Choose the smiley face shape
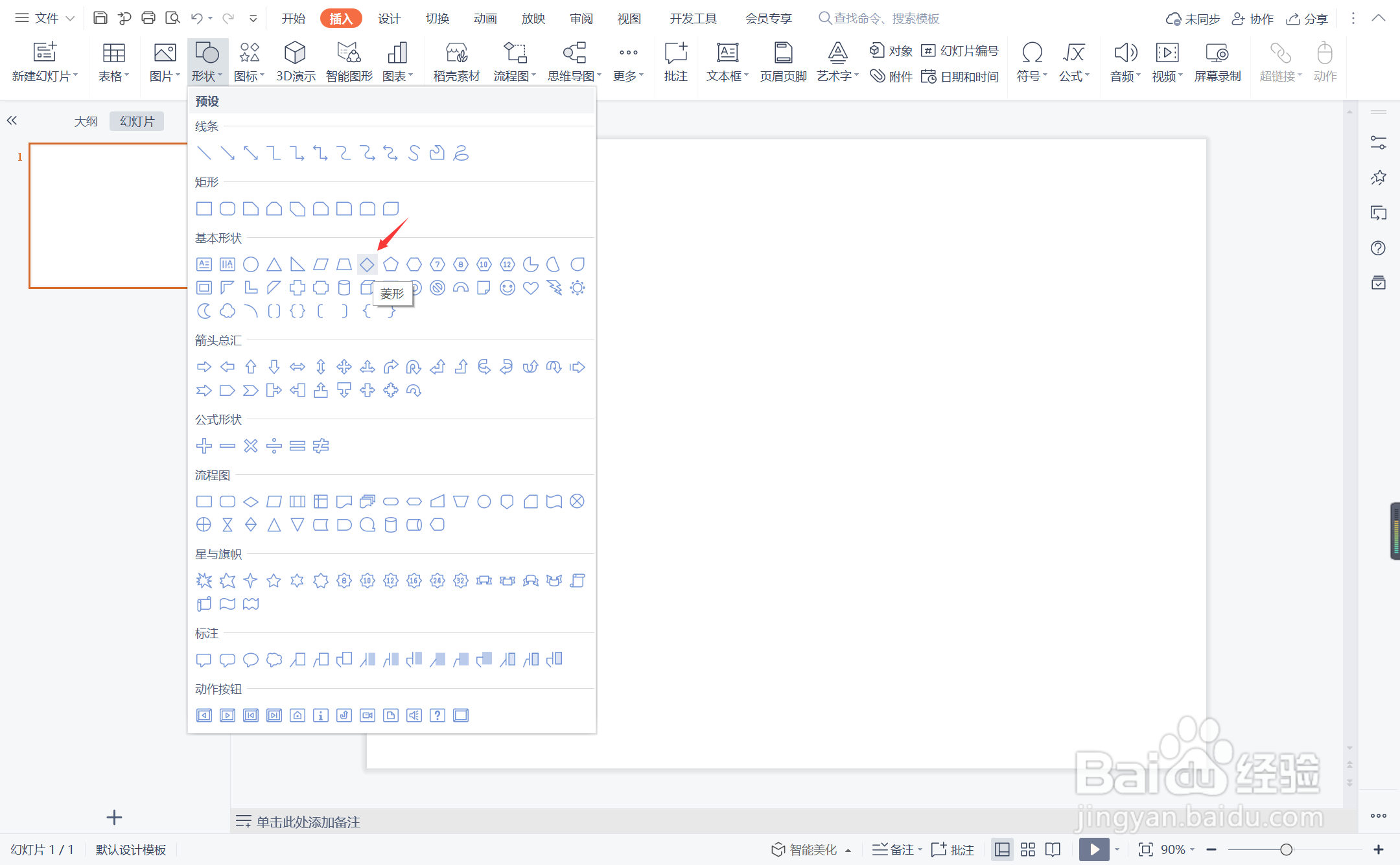This screenshot has width=1400, height=865. click(507, 288)
